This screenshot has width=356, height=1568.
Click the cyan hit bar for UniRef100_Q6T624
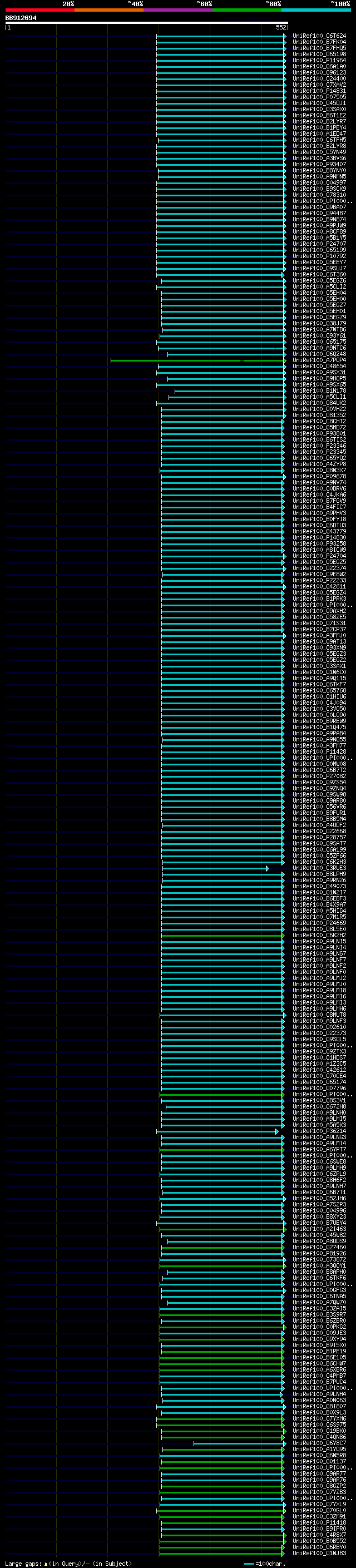221,36
